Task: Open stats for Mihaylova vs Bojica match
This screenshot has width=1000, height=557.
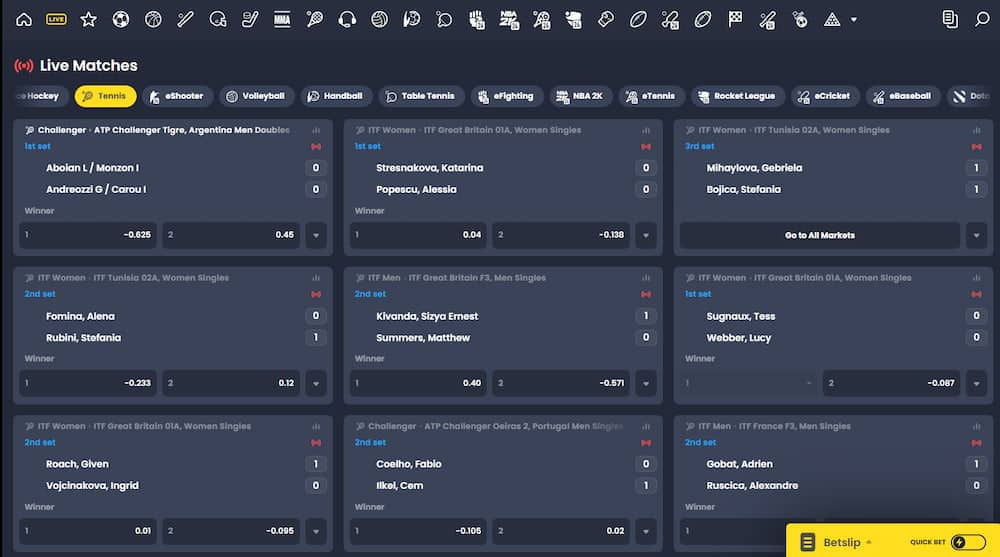Action: pyautogui.click(x=976, y=130)
